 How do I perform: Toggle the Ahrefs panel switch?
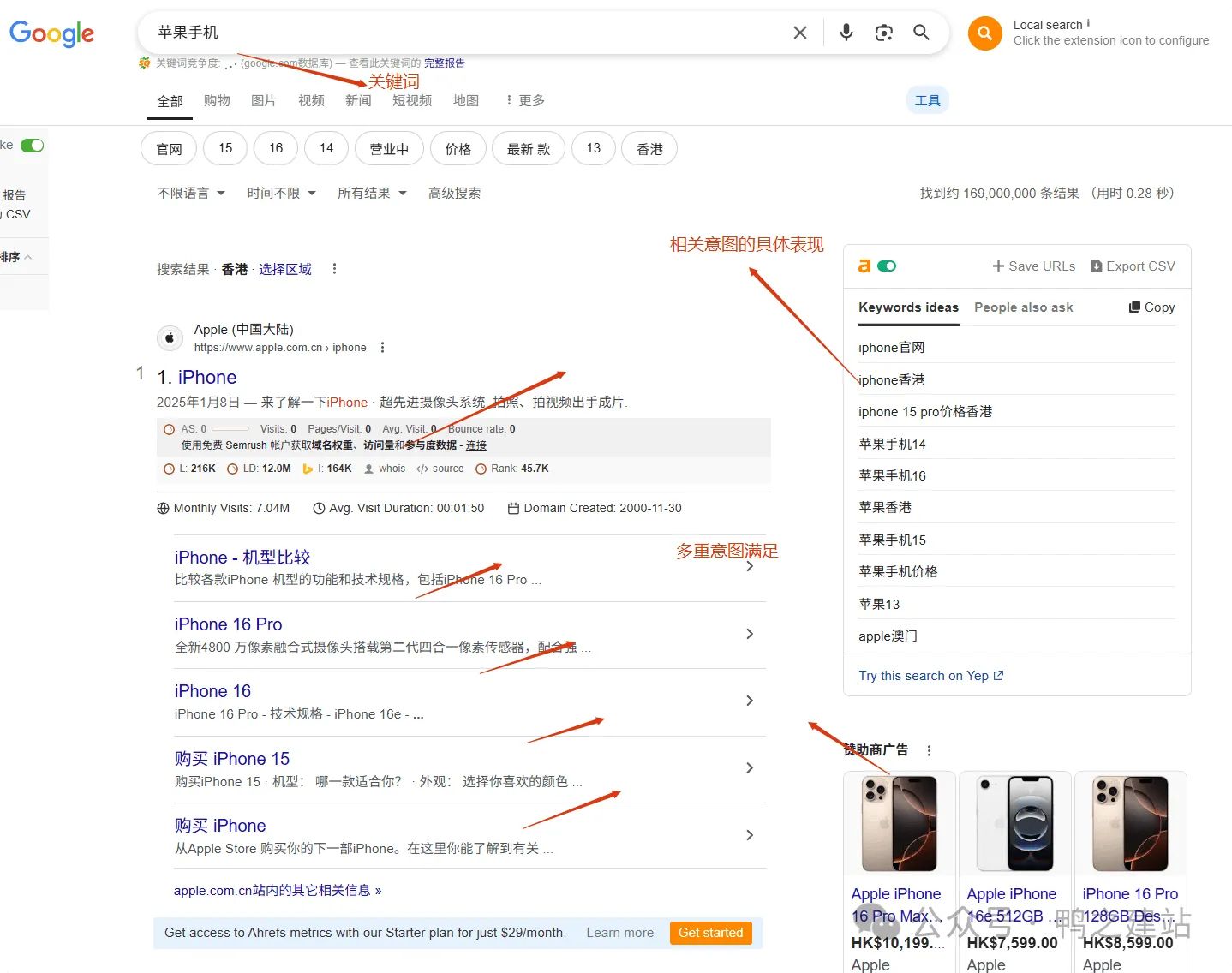[x=887, y=266]
